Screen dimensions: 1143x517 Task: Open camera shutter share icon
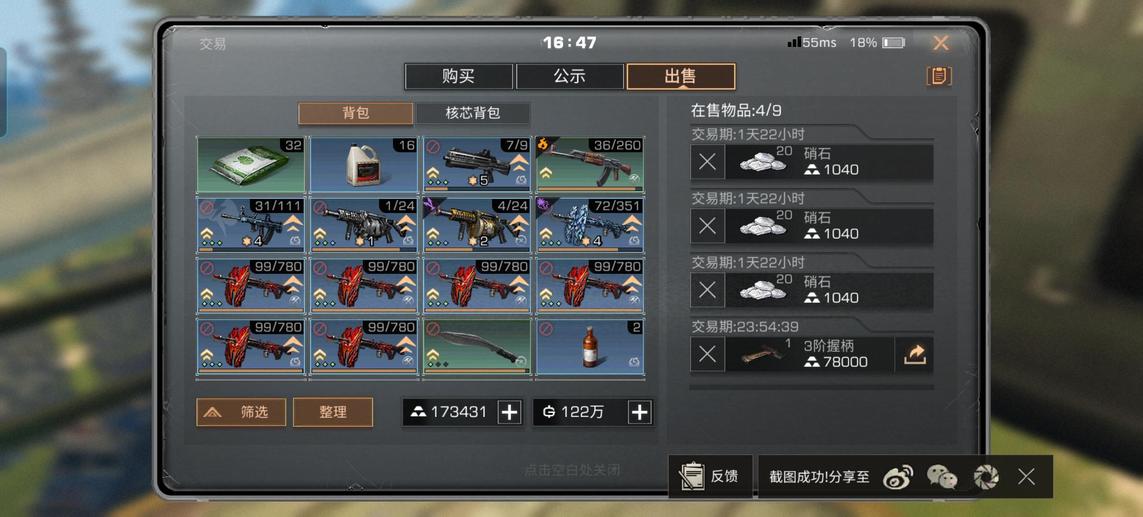click(x=985, y=478)
